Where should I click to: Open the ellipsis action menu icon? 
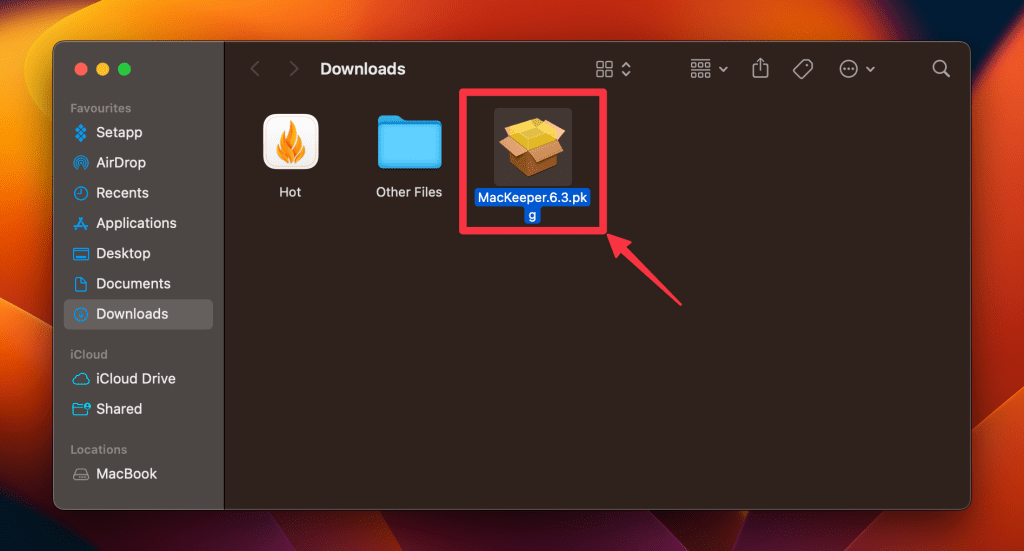click(848, 69)
